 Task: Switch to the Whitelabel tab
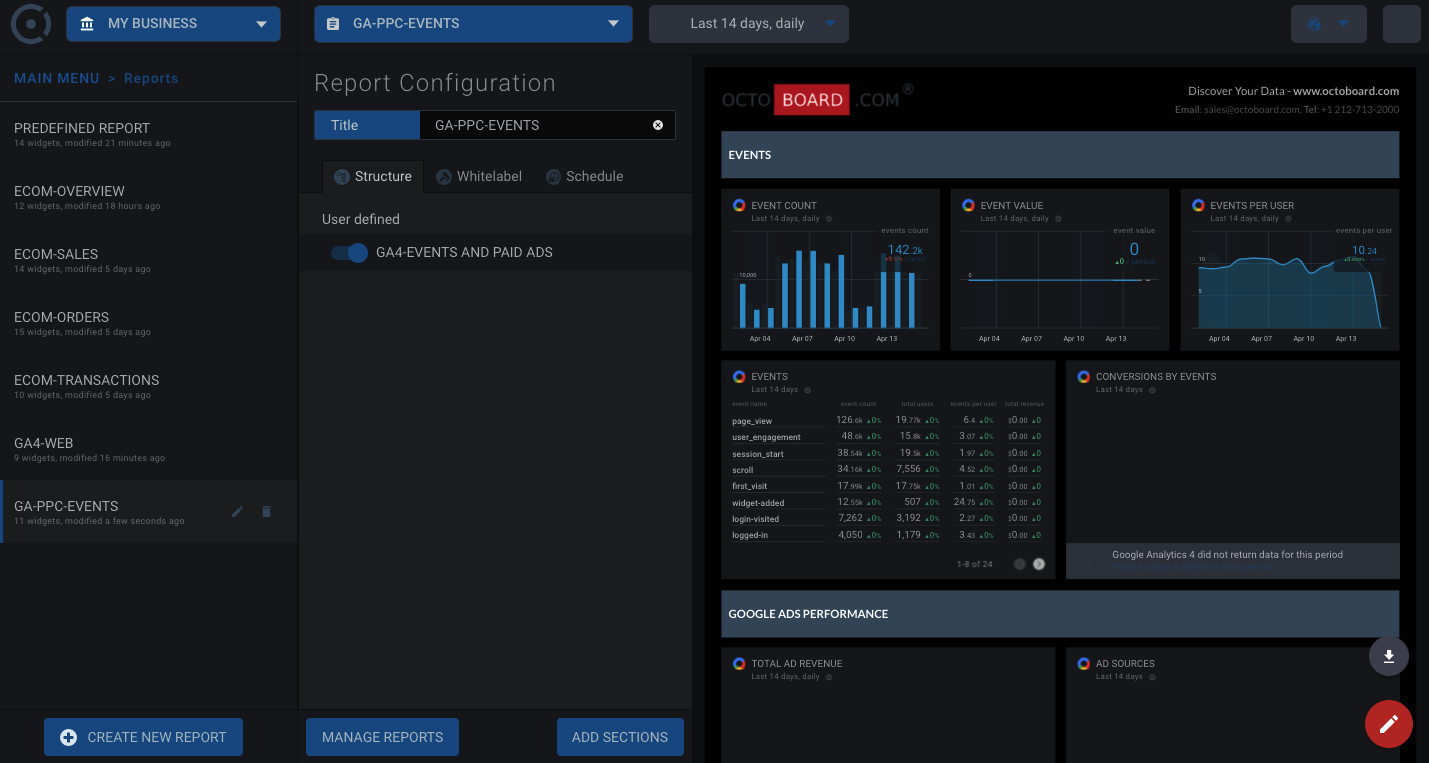479,176
